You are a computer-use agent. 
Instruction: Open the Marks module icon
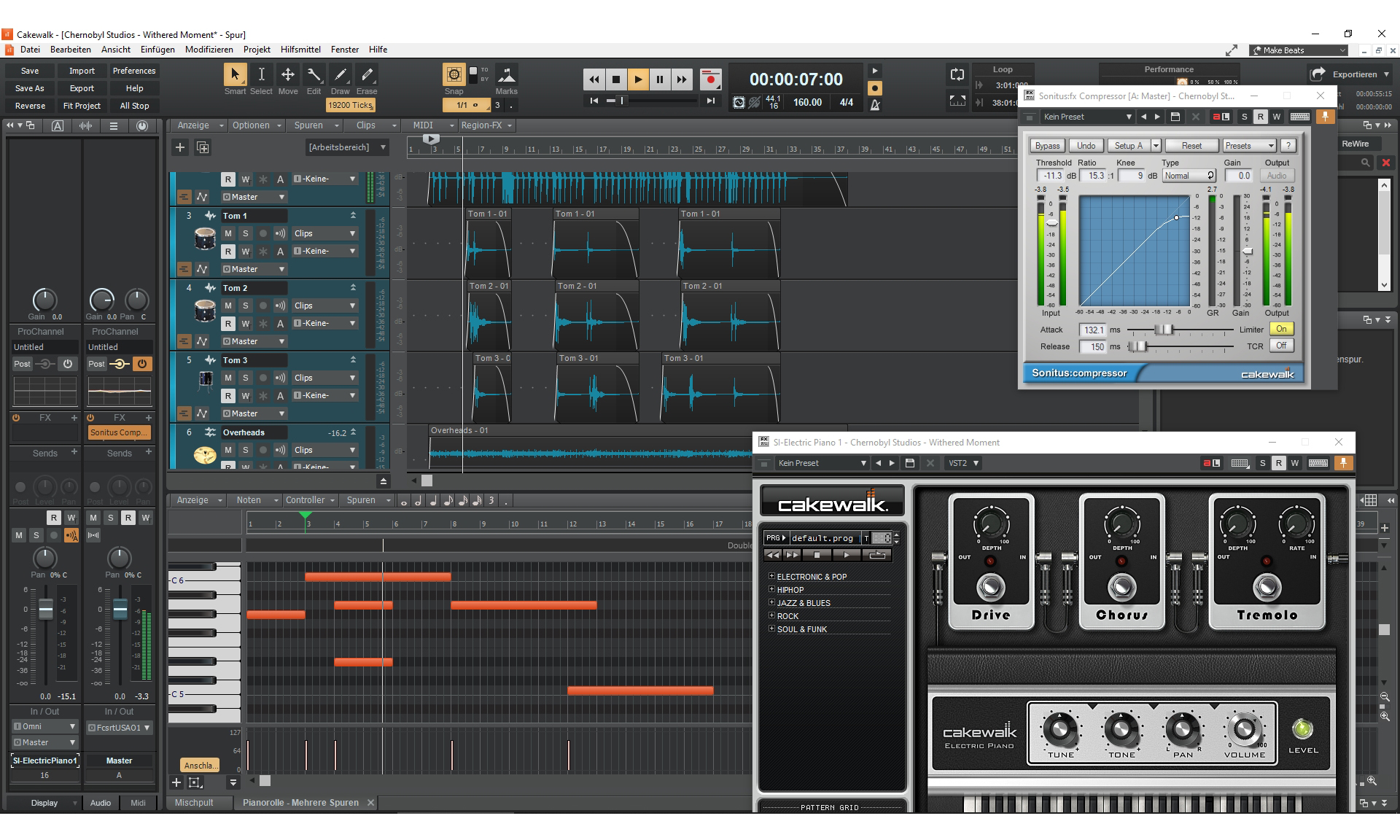click(x=506, y=75)
